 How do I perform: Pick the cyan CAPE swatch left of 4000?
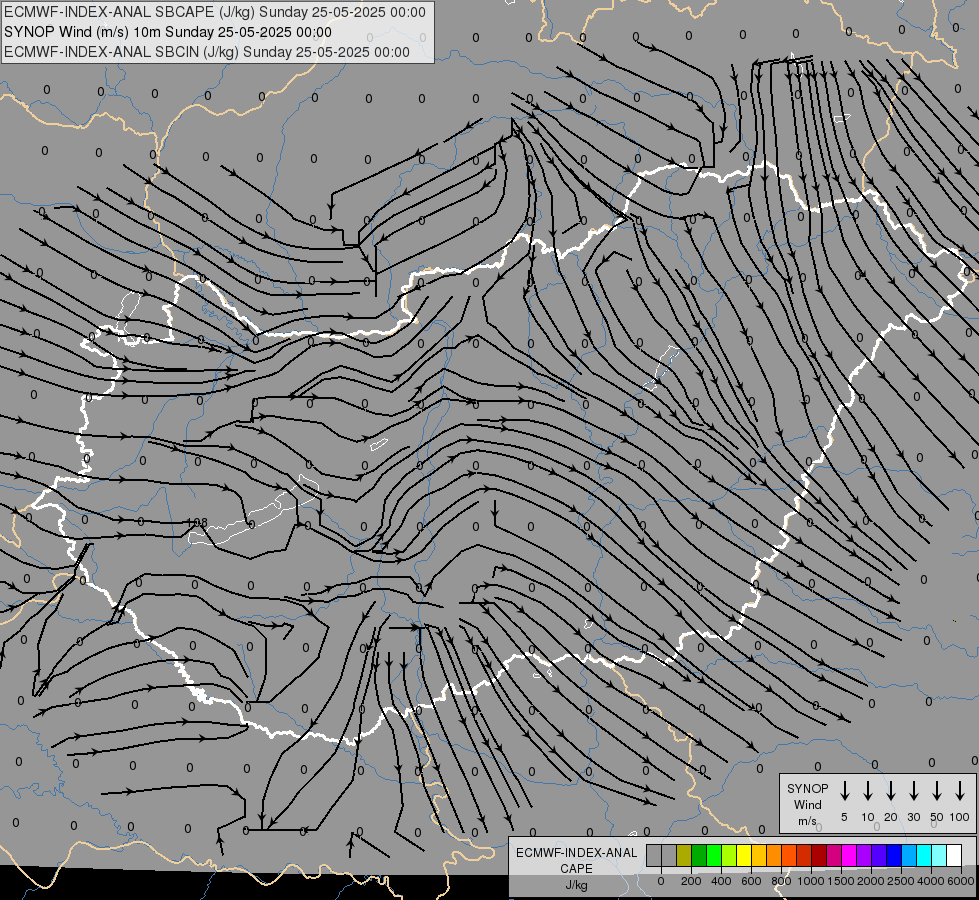coord(924,856)
